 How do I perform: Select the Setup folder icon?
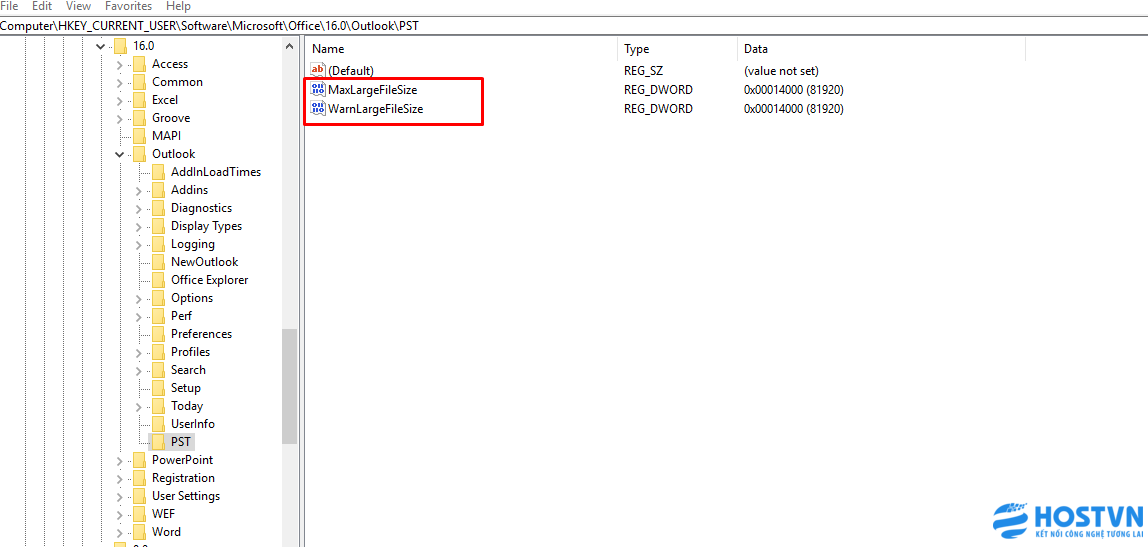point(158,388)
